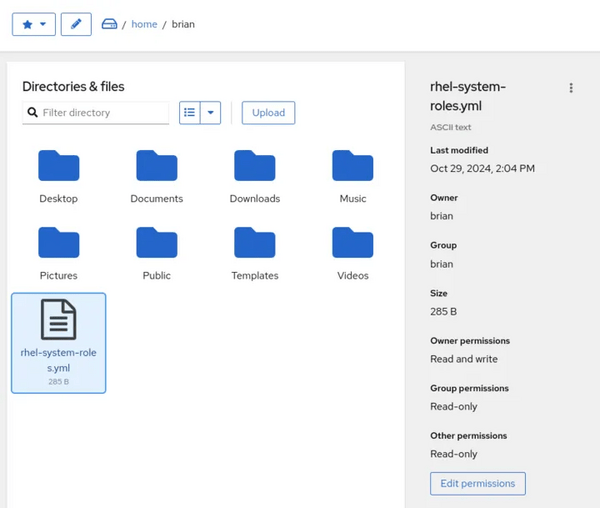The width and height of the screenshot is (600, 508).
Task: Click the Upload button
Action: point(268,113)
